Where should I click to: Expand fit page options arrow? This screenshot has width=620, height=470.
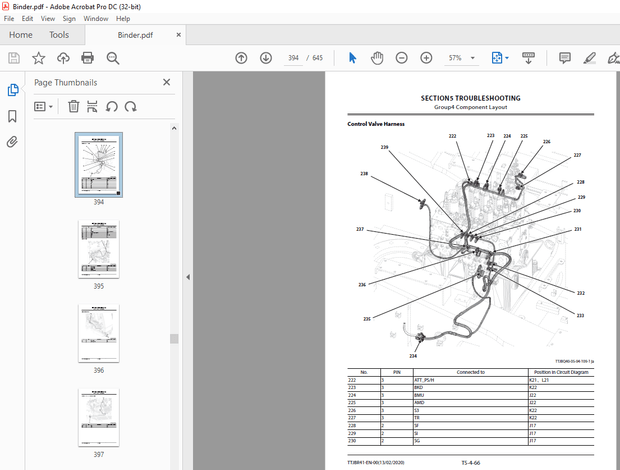507,58
